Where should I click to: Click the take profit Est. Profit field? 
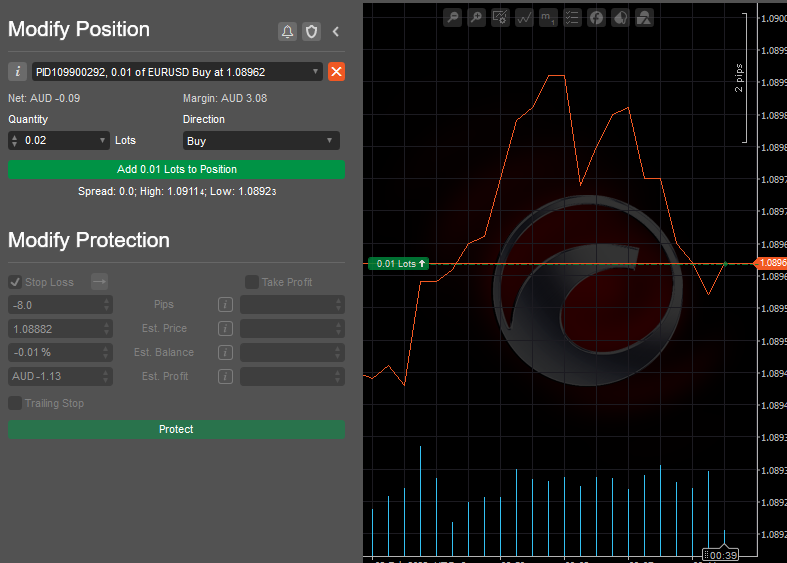tap(293, 376)
